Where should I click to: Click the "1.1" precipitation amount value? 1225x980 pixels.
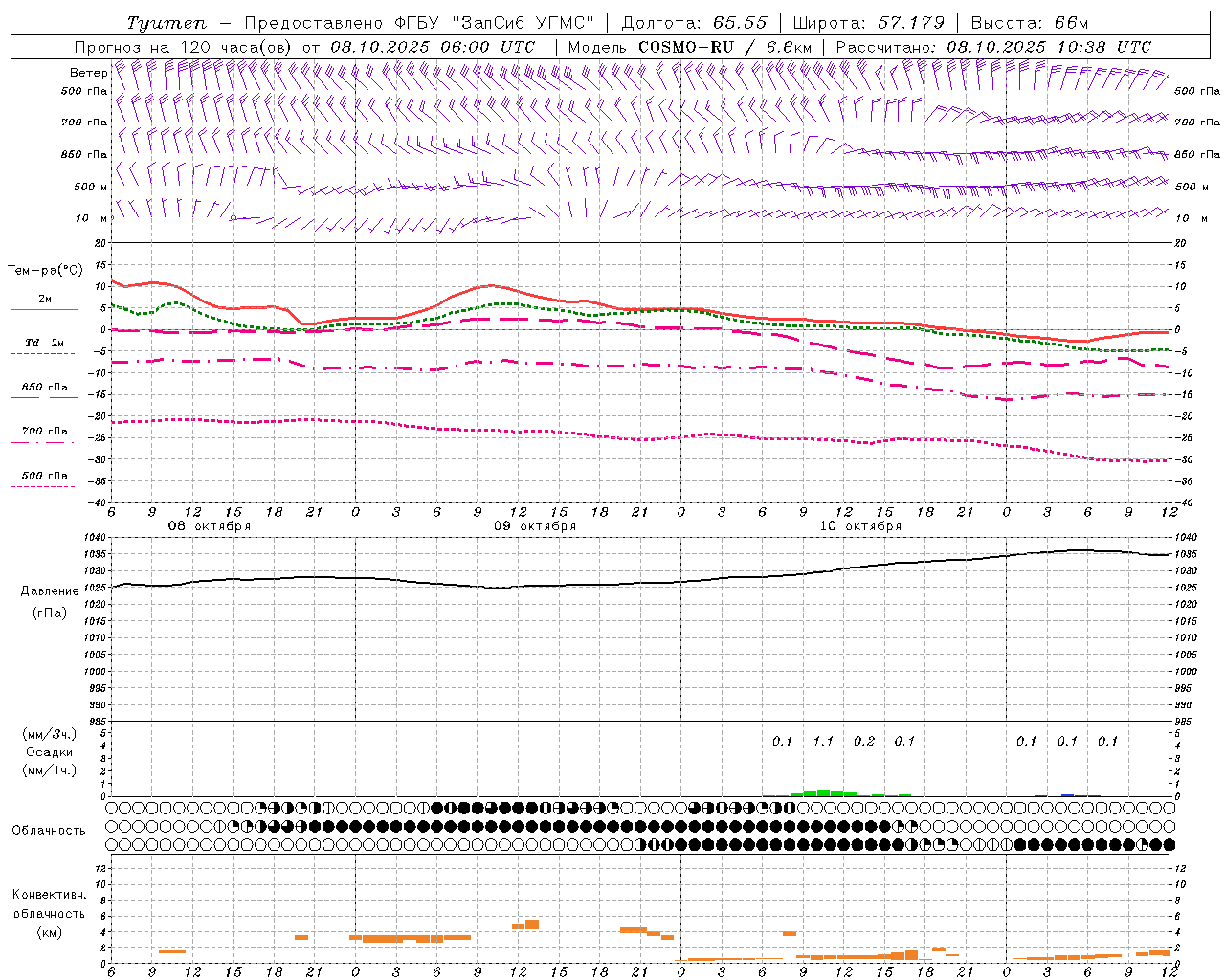pos(823,741)
